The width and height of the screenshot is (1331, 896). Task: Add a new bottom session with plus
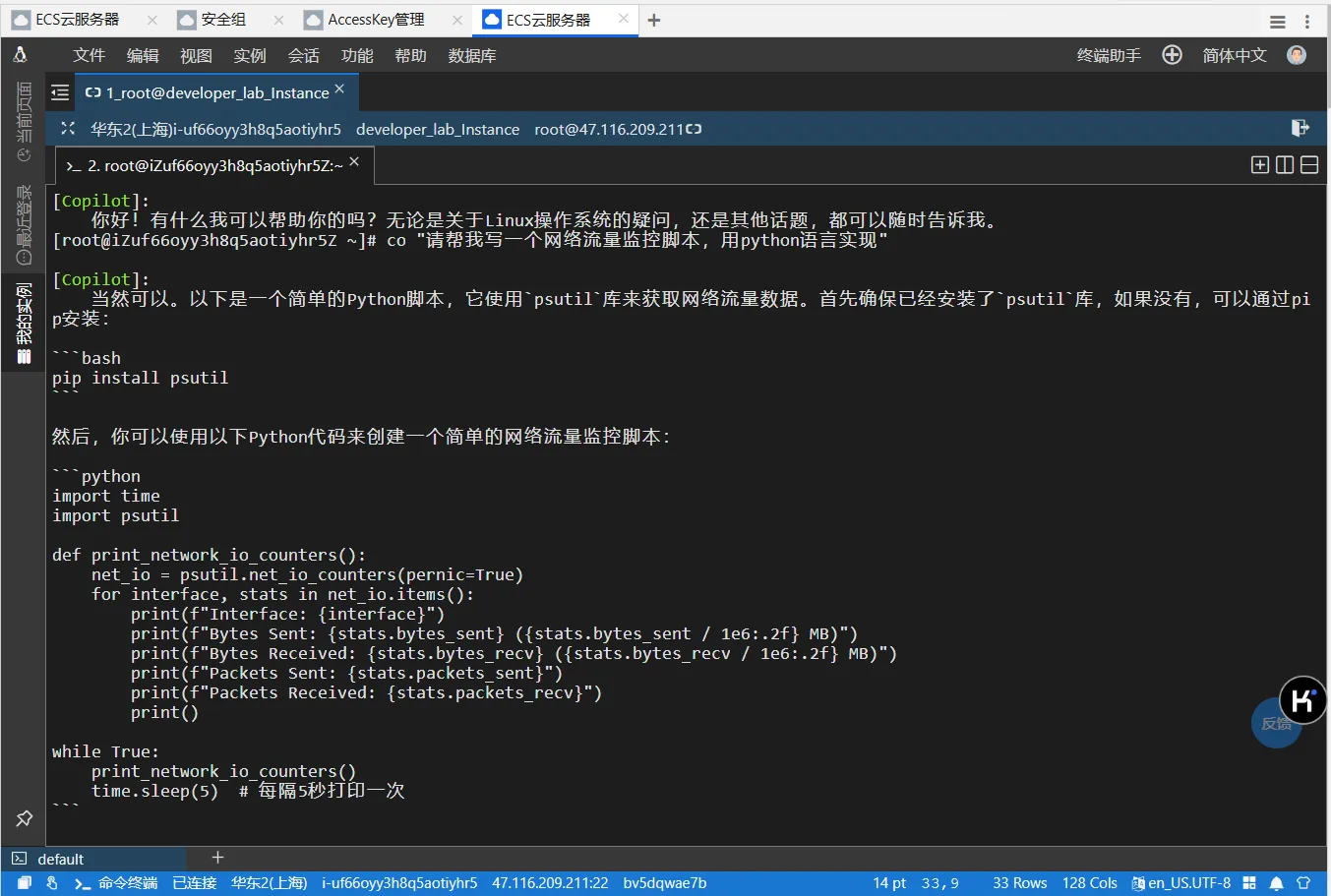coord(218,858)
